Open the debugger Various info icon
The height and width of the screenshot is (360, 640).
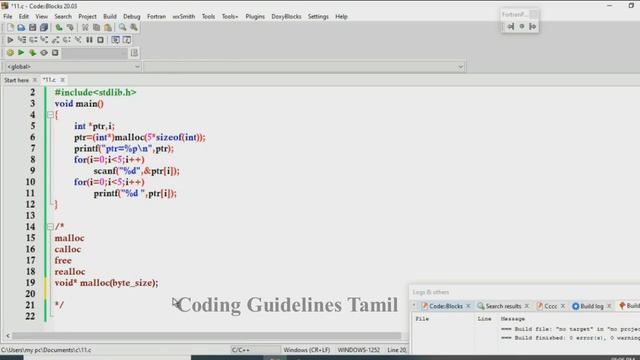pos(127,40)
